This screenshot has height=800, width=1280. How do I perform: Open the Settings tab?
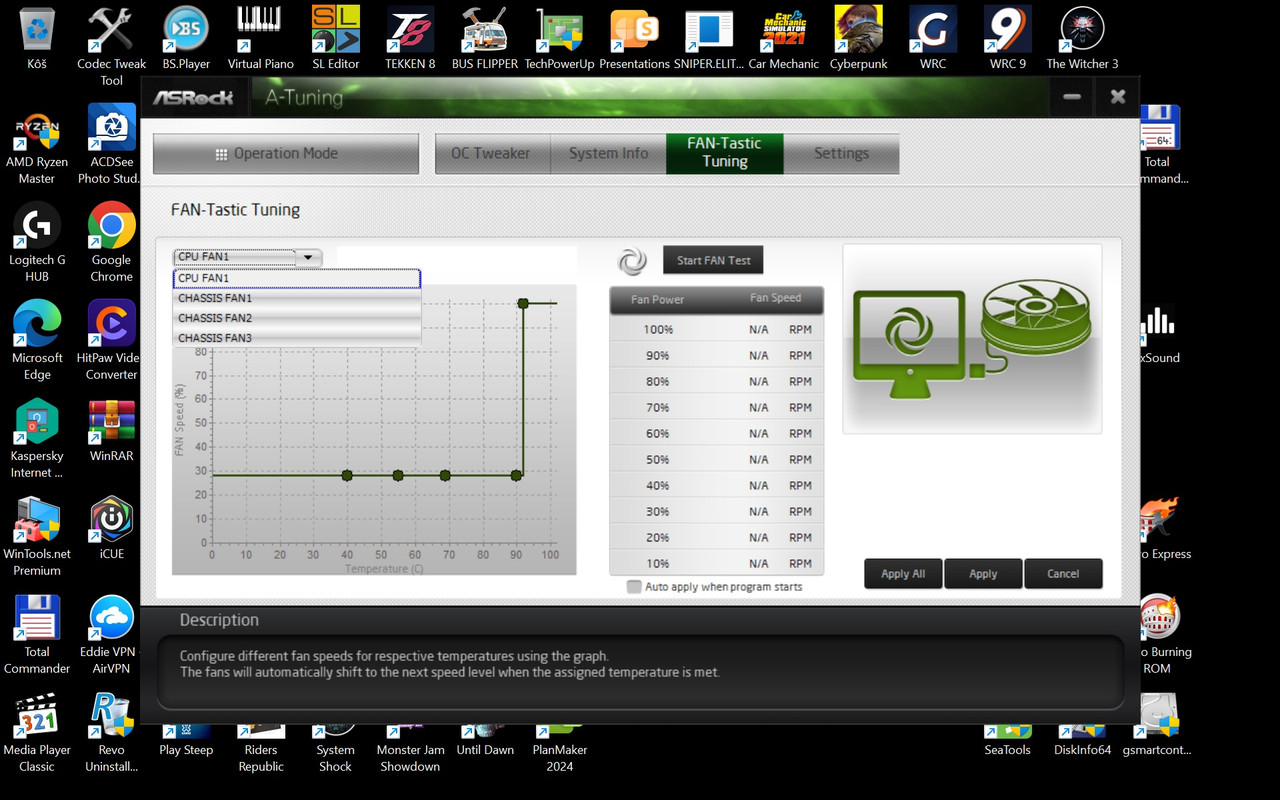[x=841, y=153]
